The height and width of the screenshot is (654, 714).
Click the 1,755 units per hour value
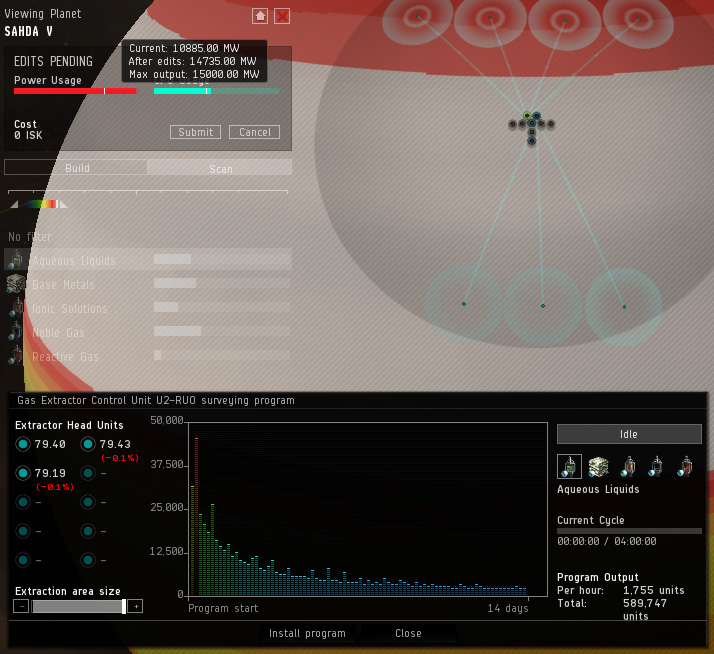coord(653,590)
